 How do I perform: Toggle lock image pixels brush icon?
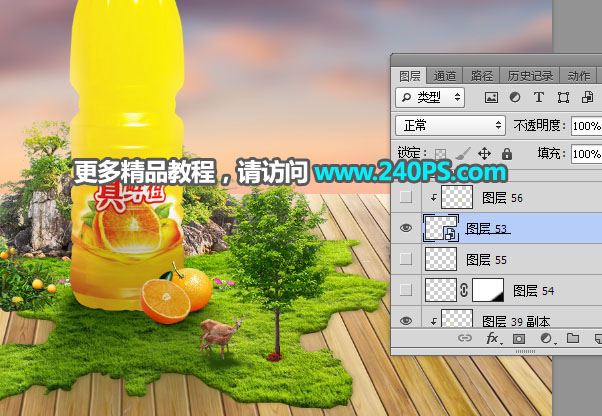tap(463, 154)
